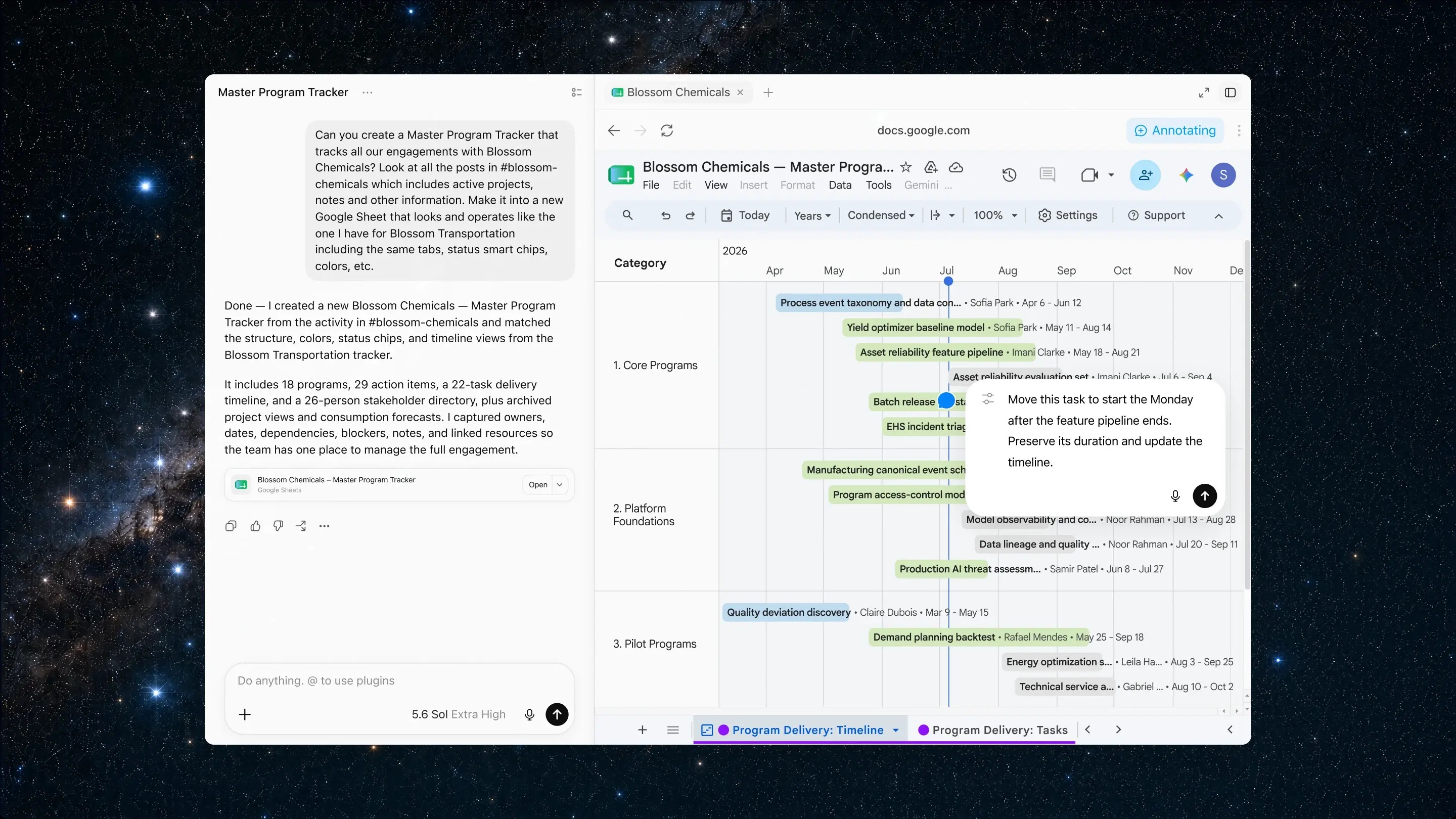The image size is (1456, 819).
Task: Toggle the Annotating mode button
Action: [x=1175, y=130]
